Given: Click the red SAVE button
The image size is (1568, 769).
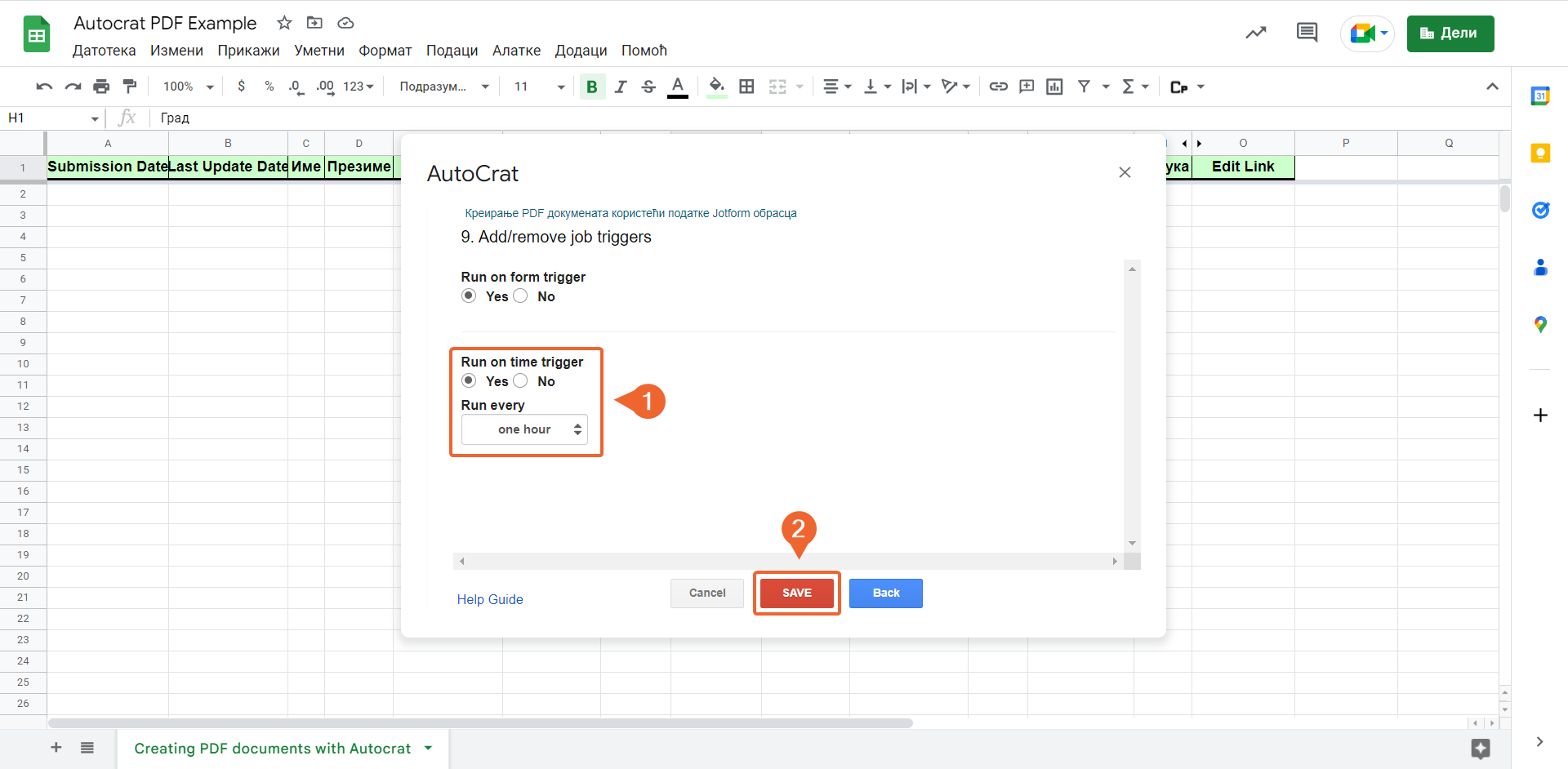Looking at the screenshot, I should pyautogui.click(x=796, y=593).
